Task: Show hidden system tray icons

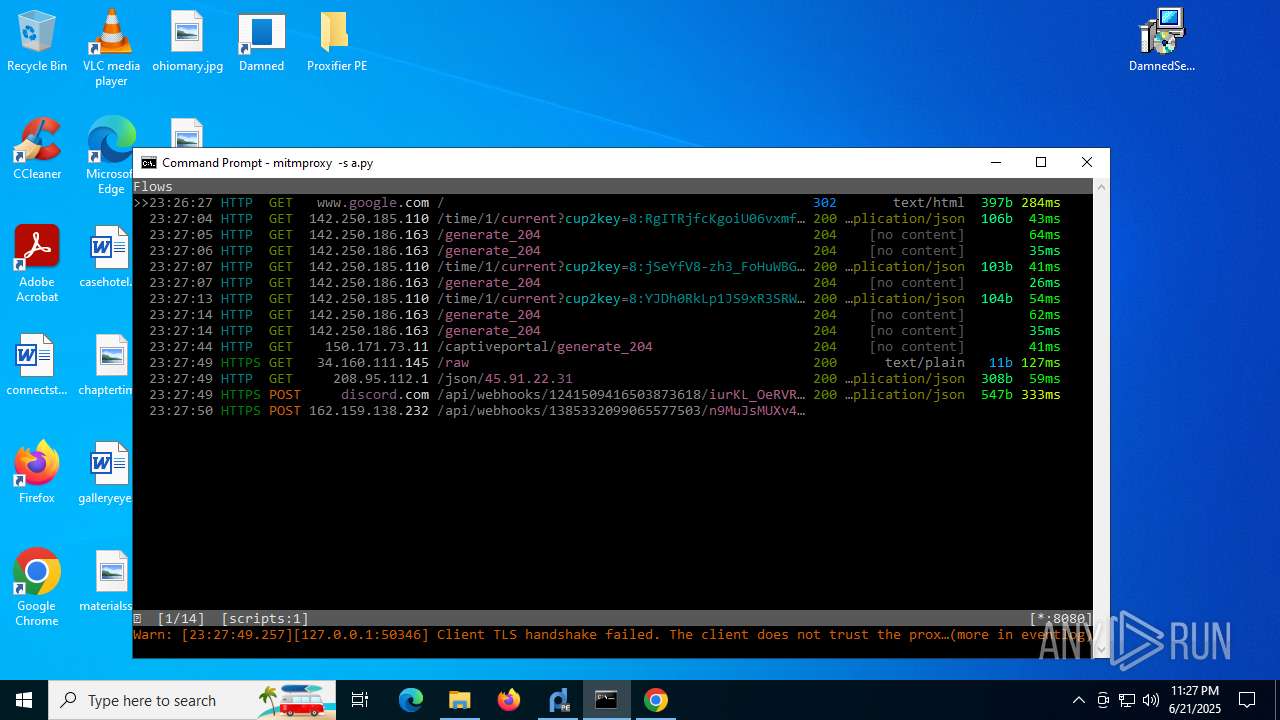Action: (x=1078, y=700)
